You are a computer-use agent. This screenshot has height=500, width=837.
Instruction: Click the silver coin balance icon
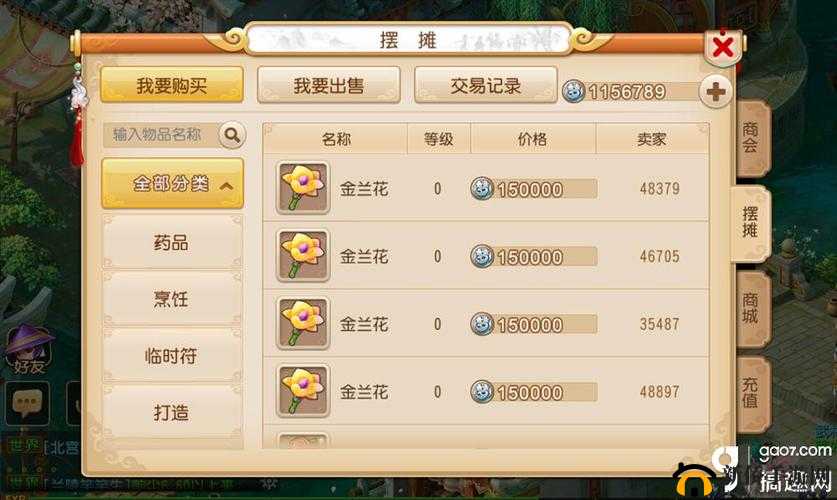pos(573,91)
